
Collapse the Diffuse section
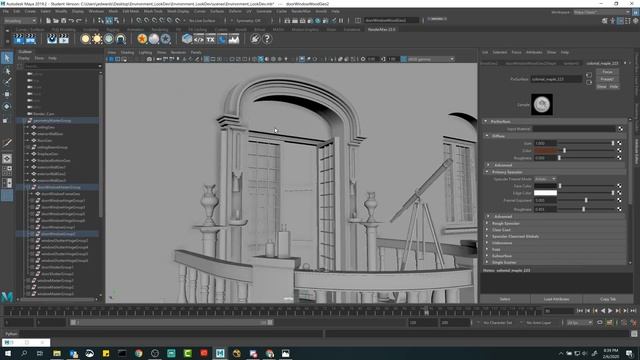tap(487, 136)
